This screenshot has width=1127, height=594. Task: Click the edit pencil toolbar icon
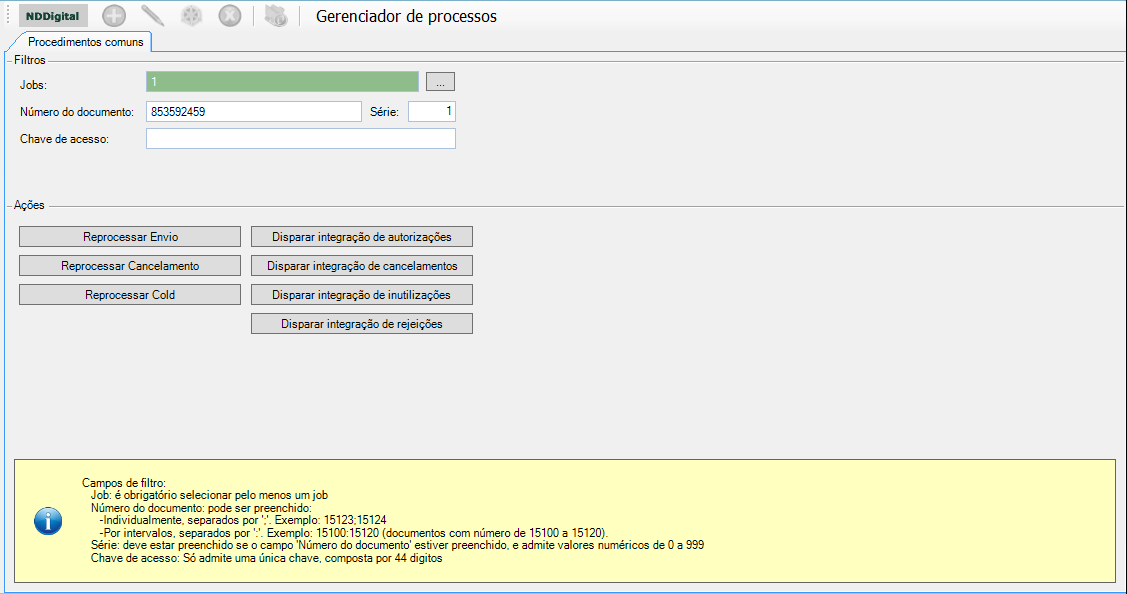pyautogui.click(x=152, y=16)
